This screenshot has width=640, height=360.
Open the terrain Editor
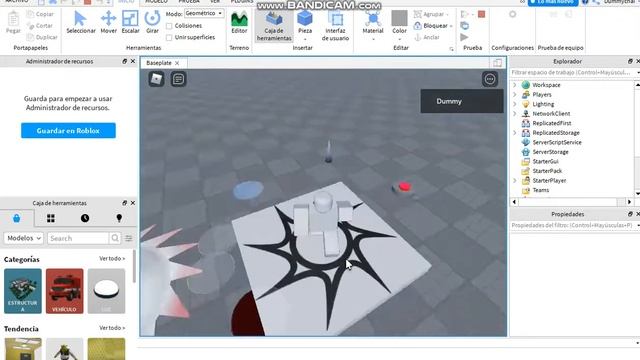point(239,22)
